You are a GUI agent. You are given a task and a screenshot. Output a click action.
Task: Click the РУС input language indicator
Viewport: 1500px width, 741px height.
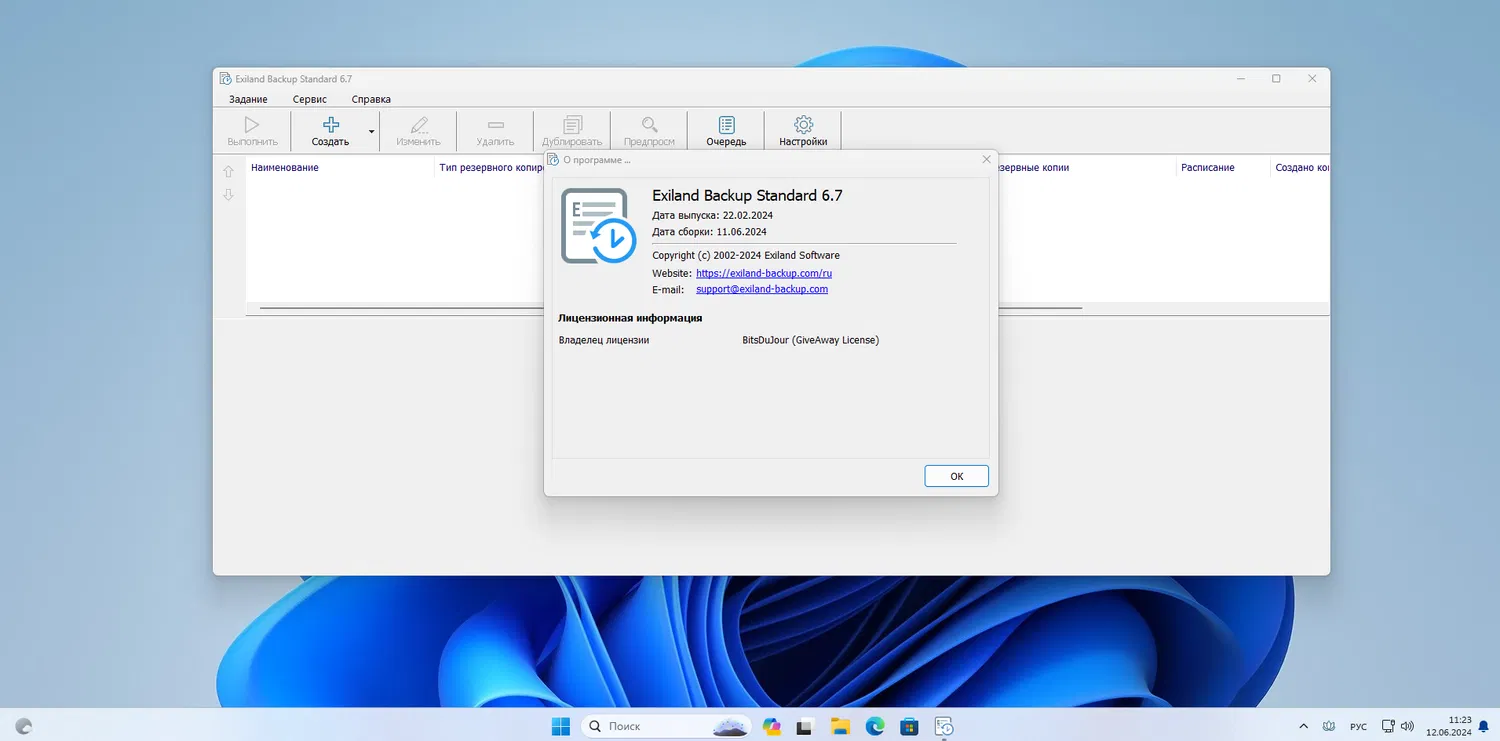1359,727
